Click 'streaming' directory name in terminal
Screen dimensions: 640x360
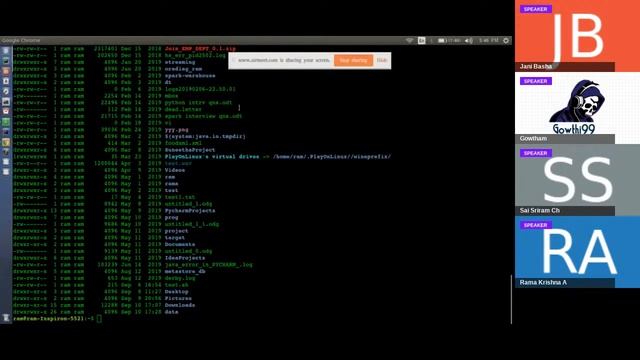[180, 62]
